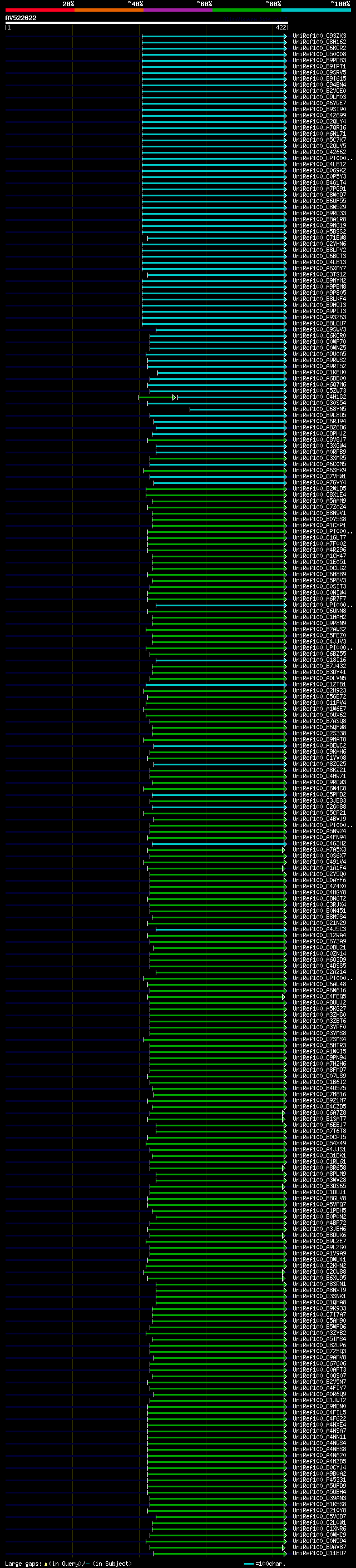Click hit label UniRef100_Q9SWV3
Screen dimensions: 356x1568
pos(319,329)
